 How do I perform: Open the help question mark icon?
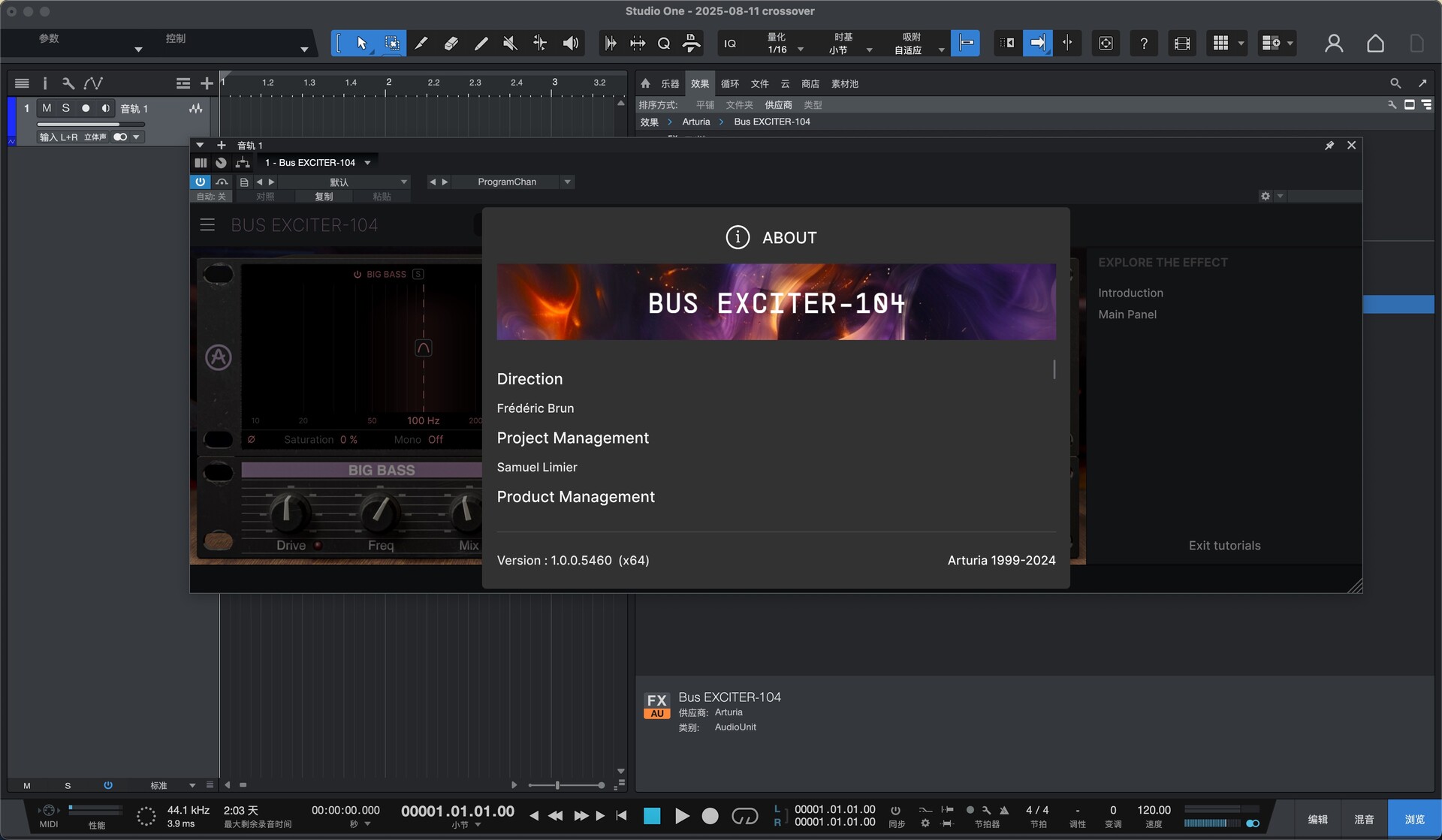coord(1144,44)
